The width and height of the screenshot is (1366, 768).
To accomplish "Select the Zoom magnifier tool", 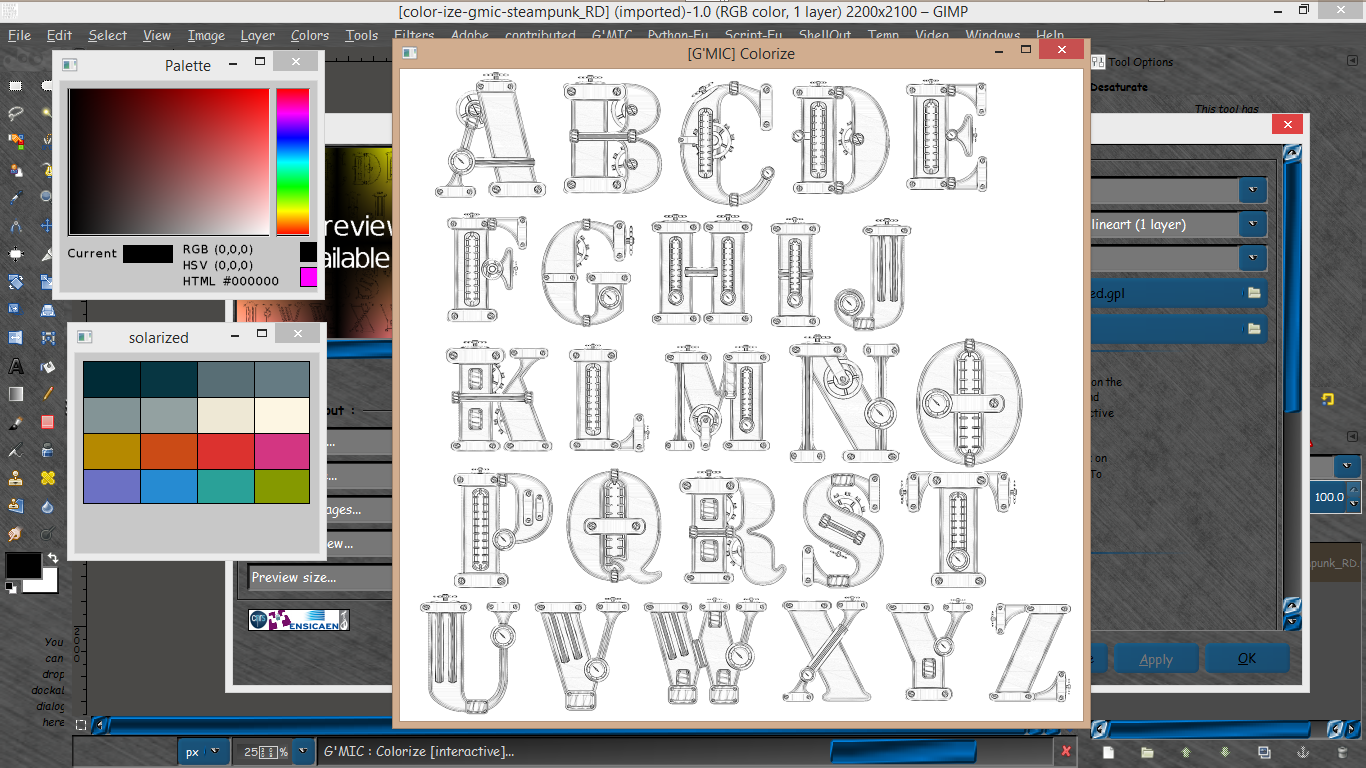I will (x=47, y=197).
